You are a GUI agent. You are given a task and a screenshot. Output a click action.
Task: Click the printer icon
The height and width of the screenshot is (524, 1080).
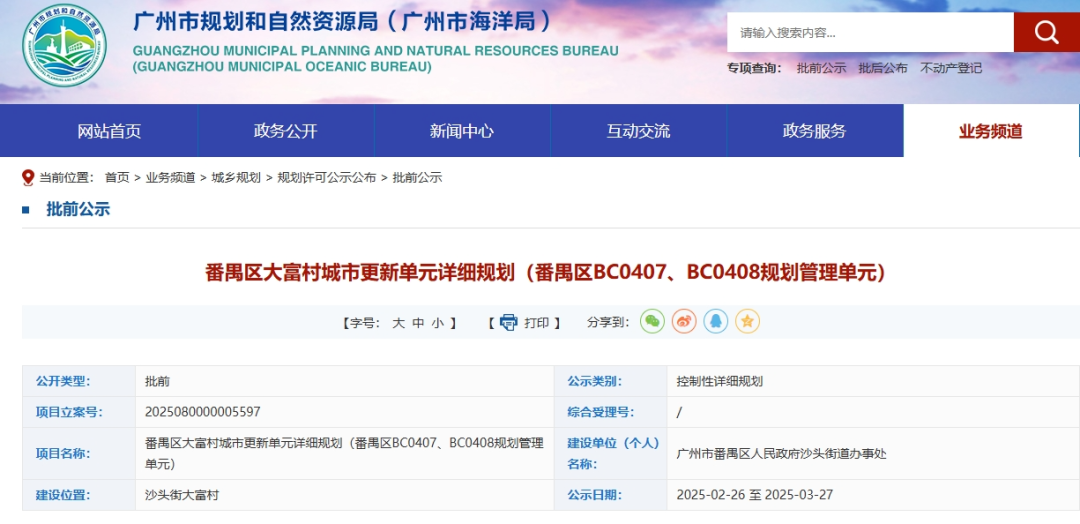509,322
